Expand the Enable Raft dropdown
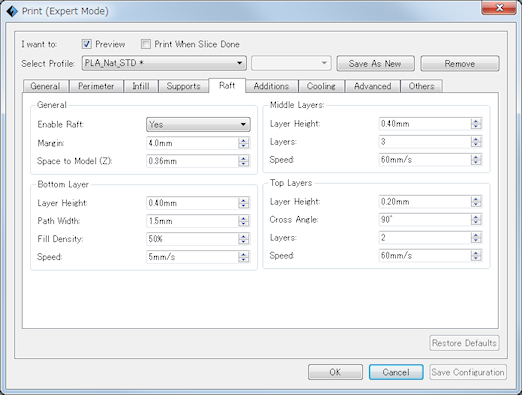 [198, 124]
